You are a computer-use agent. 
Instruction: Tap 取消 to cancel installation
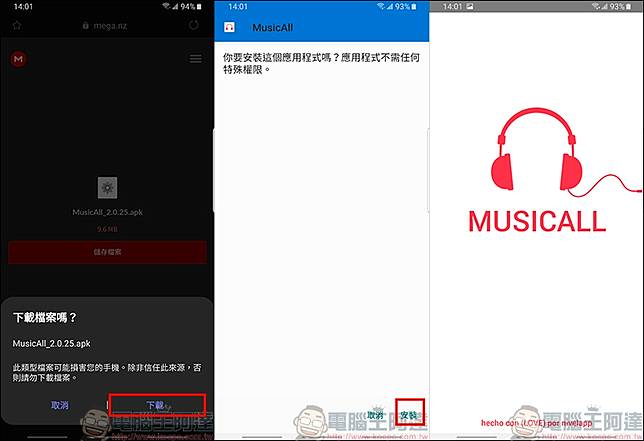[375, 415]
